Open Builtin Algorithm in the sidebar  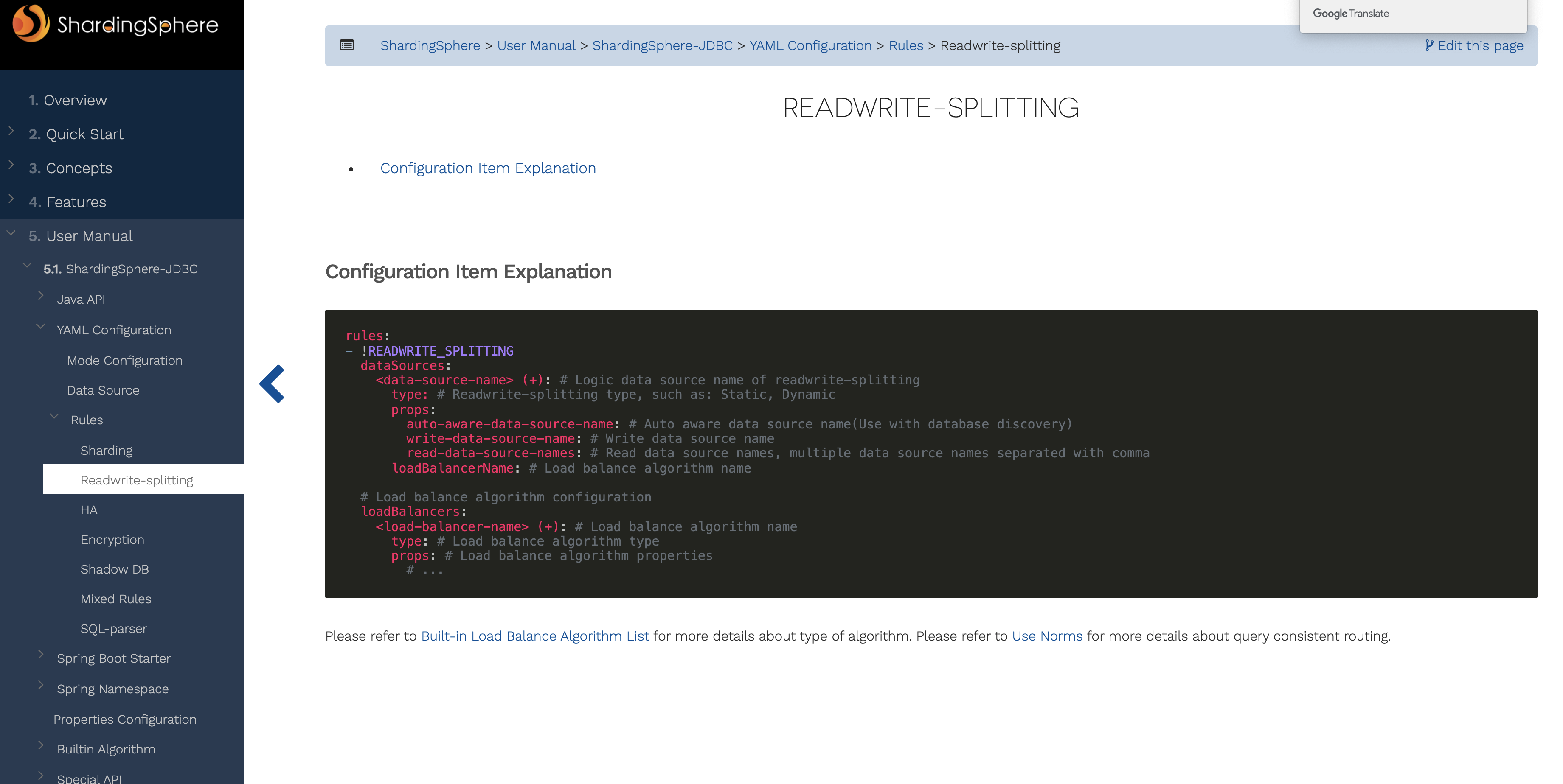[x=106, y=750]
